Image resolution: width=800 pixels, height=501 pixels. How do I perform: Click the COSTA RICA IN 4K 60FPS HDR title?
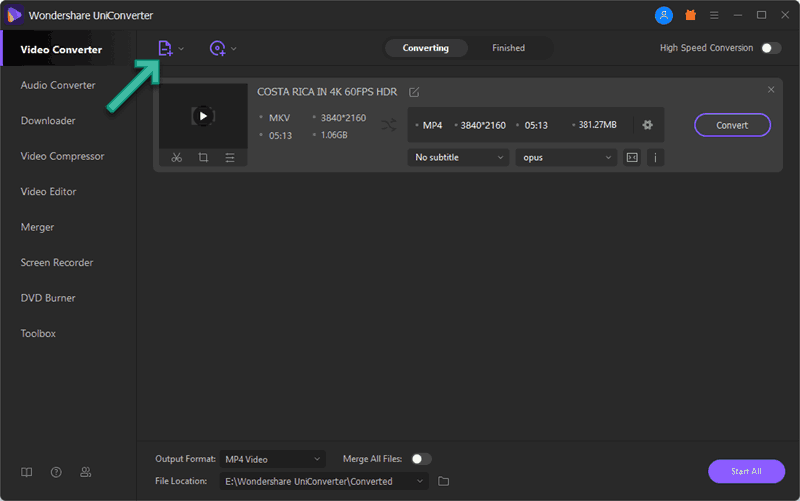327,92
